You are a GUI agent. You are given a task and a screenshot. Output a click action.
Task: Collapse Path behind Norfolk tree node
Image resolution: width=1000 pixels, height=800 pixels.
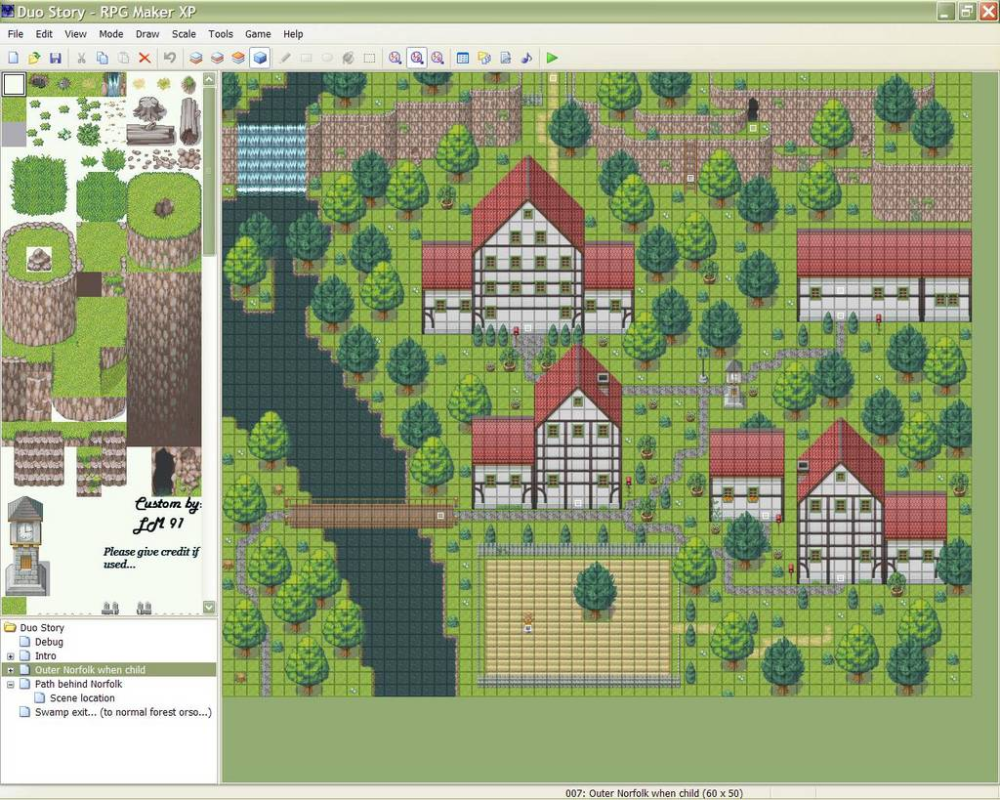point(10,684)
